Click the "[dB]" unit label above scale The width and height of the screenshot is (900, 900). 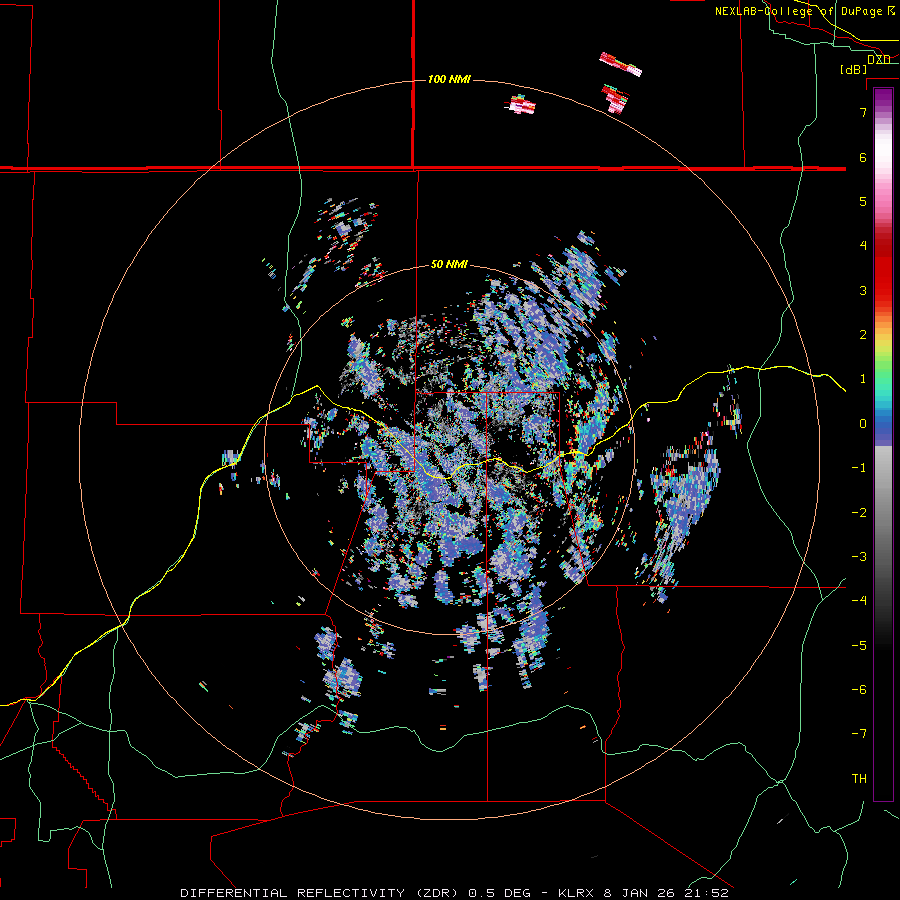click(854, 69)
